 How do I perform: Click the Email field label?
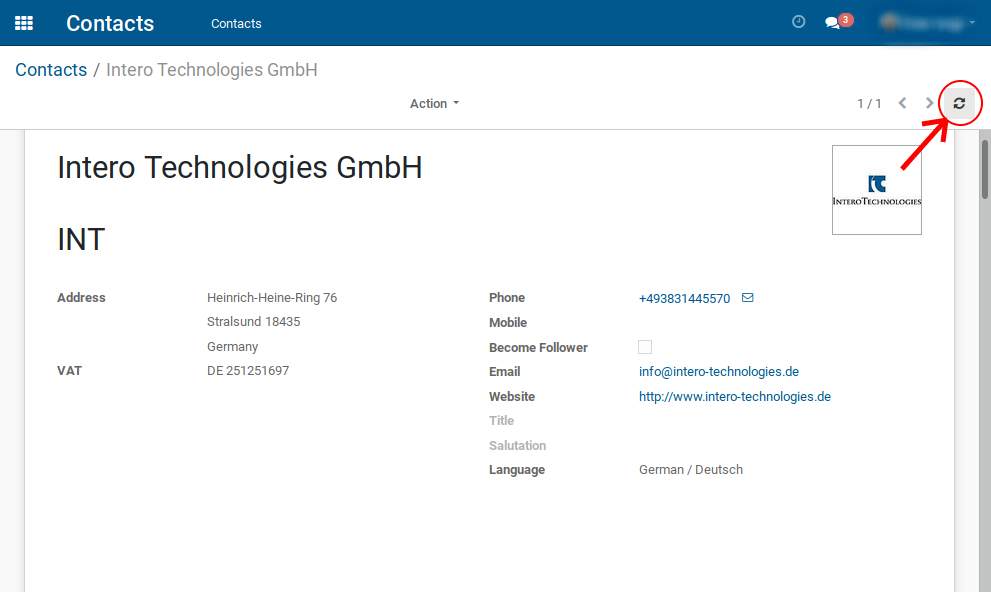504,372
